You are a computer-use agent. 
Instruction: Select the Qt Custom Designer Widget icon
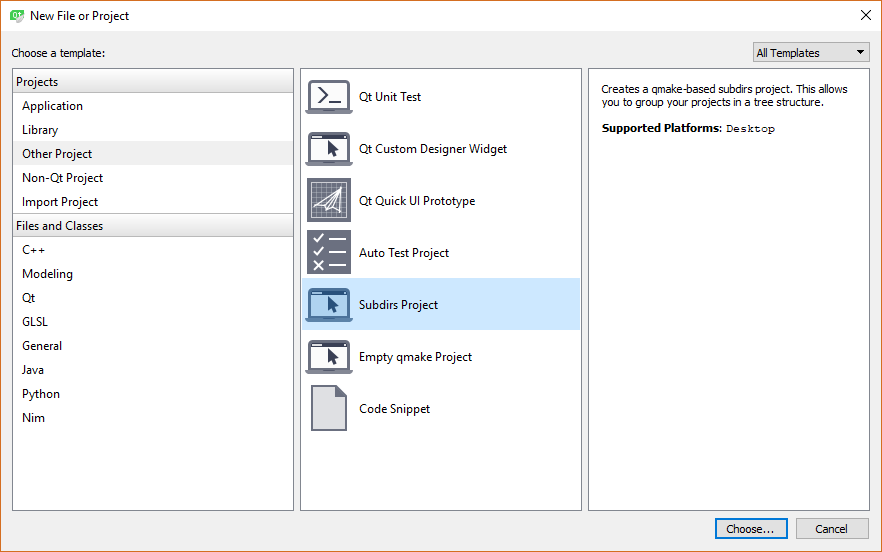[328, 149]
